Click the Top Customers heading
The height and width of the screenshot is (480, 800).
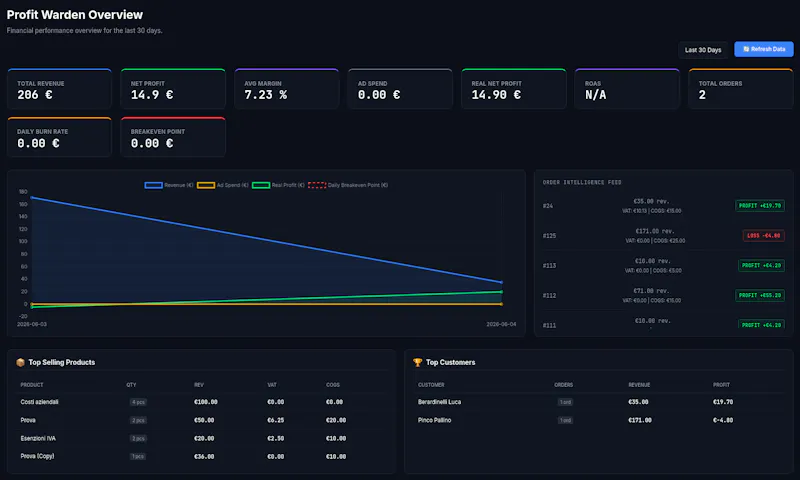[x=451, y=362]
